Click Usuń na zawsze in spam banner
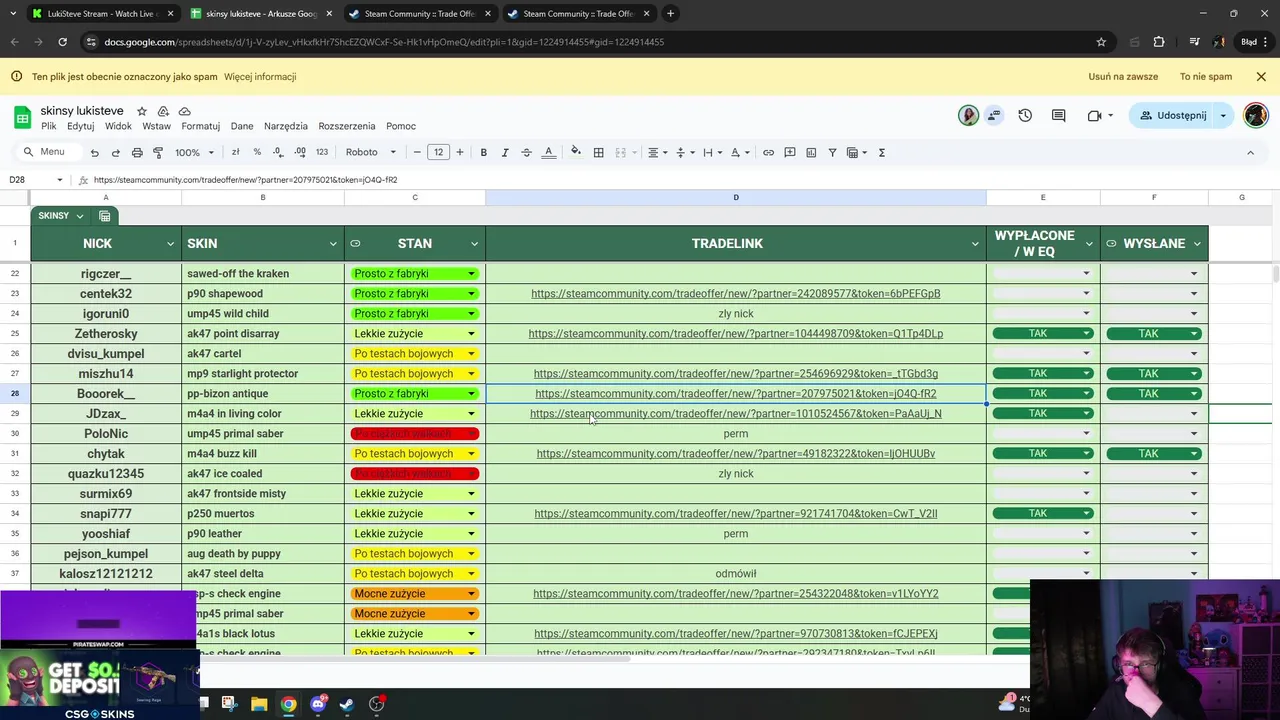This screenshot has width=1280, height=720. pos(1123,77)
